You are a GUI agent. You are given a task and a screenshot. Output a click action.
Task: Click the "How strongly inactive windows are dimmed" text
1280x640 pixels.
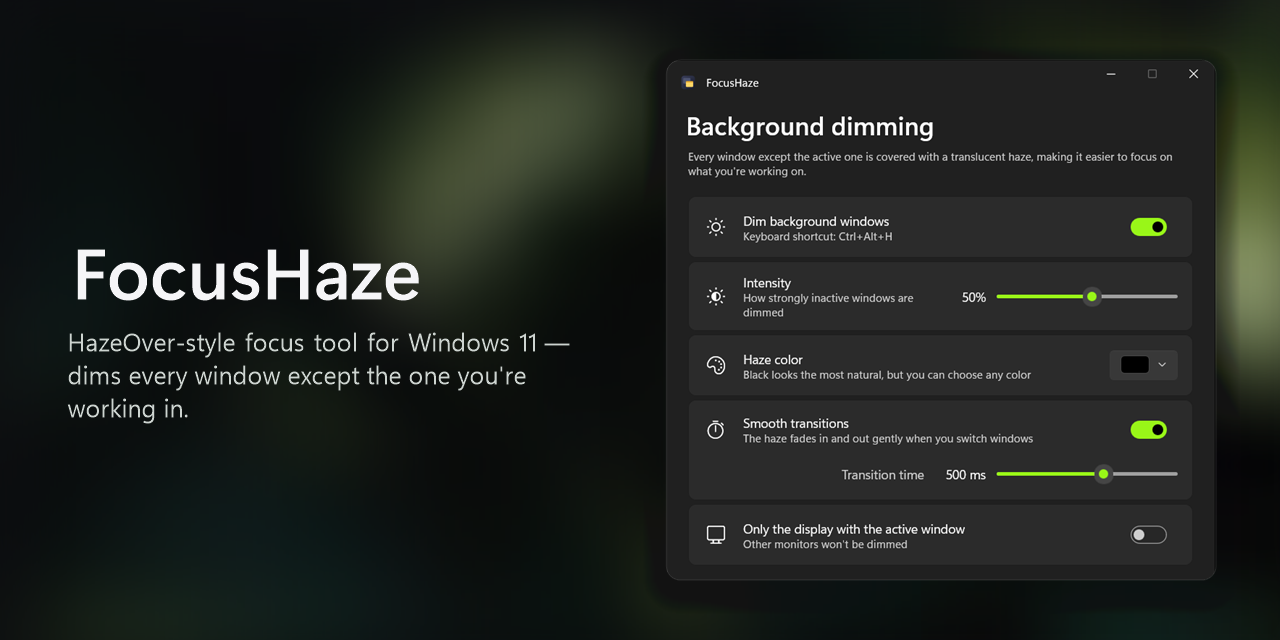click(x=828, y=305)
